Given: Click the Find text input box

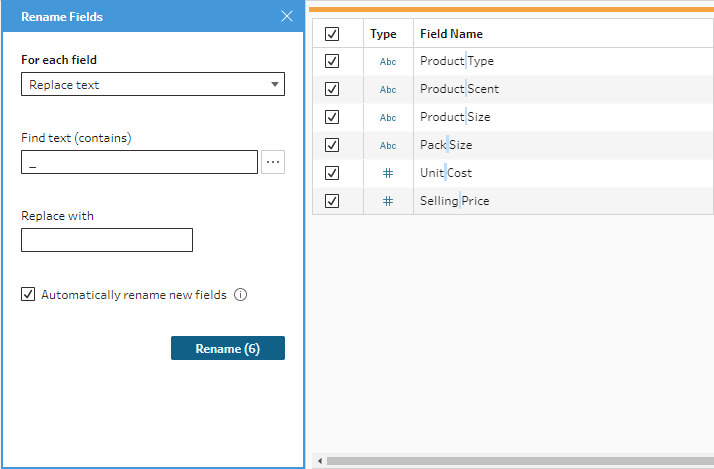Looking at the screenshot, I should pyautogui.click(x=139, y=162).
